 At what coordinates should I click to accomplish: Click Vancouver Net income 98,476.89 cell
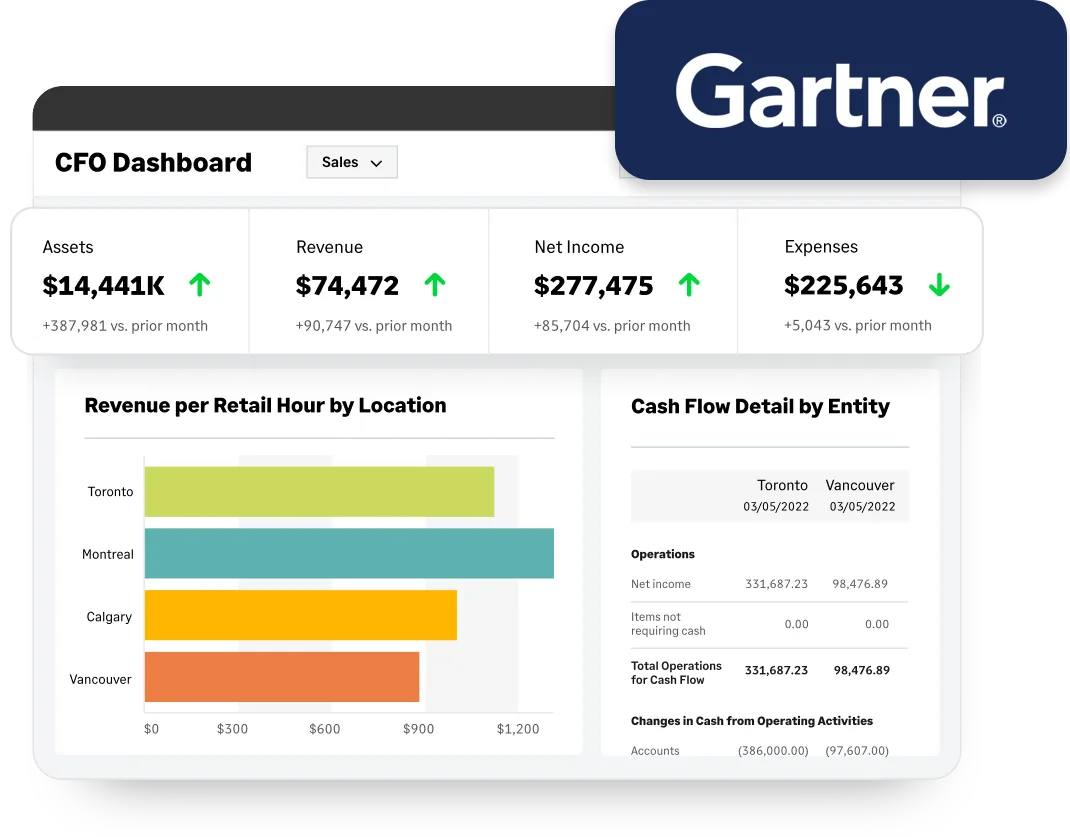860,584
